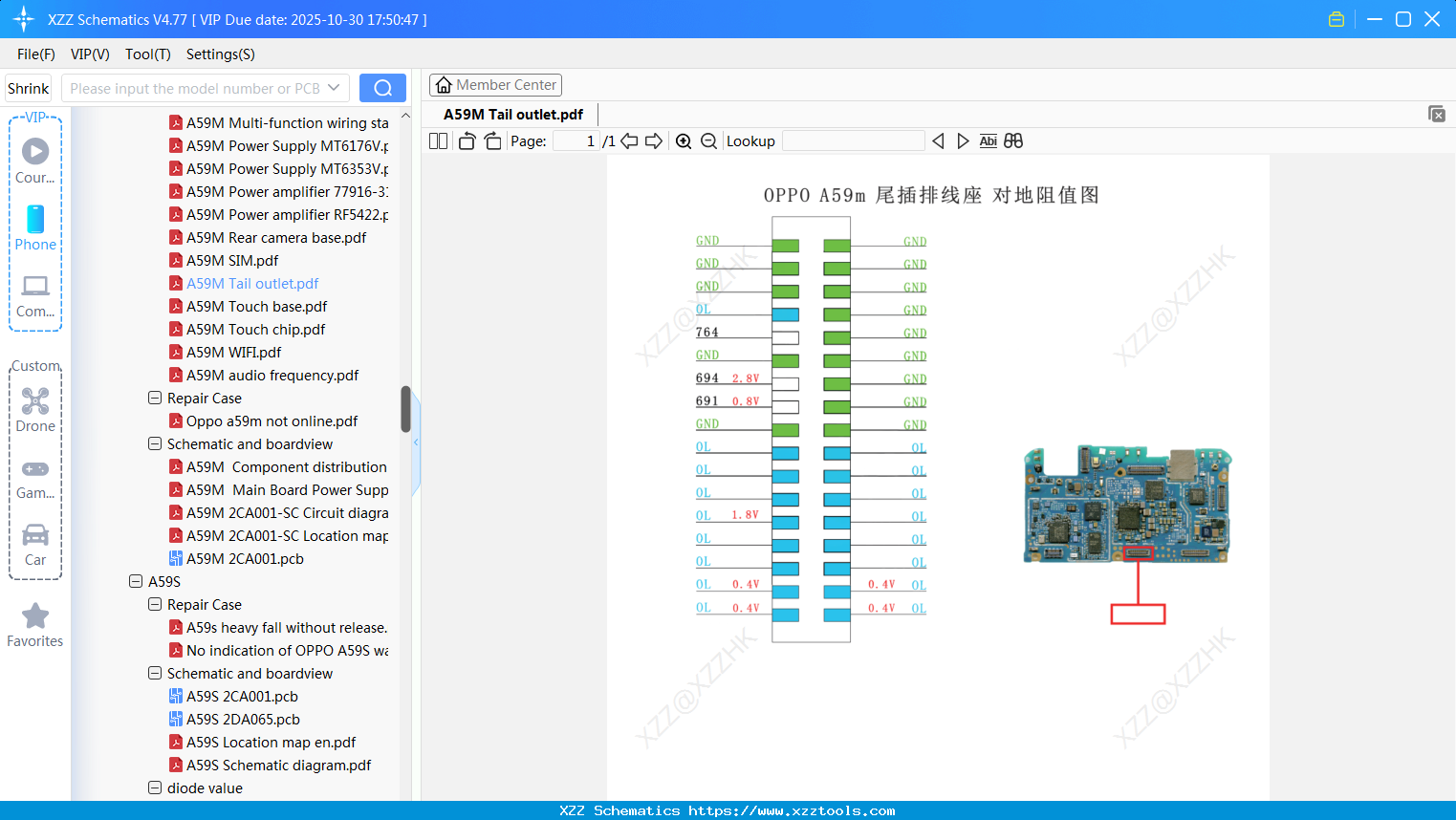Viewport: 1456px width, 820px height.
Task: Click the binoculars search icon
Action: point(1013,141)
